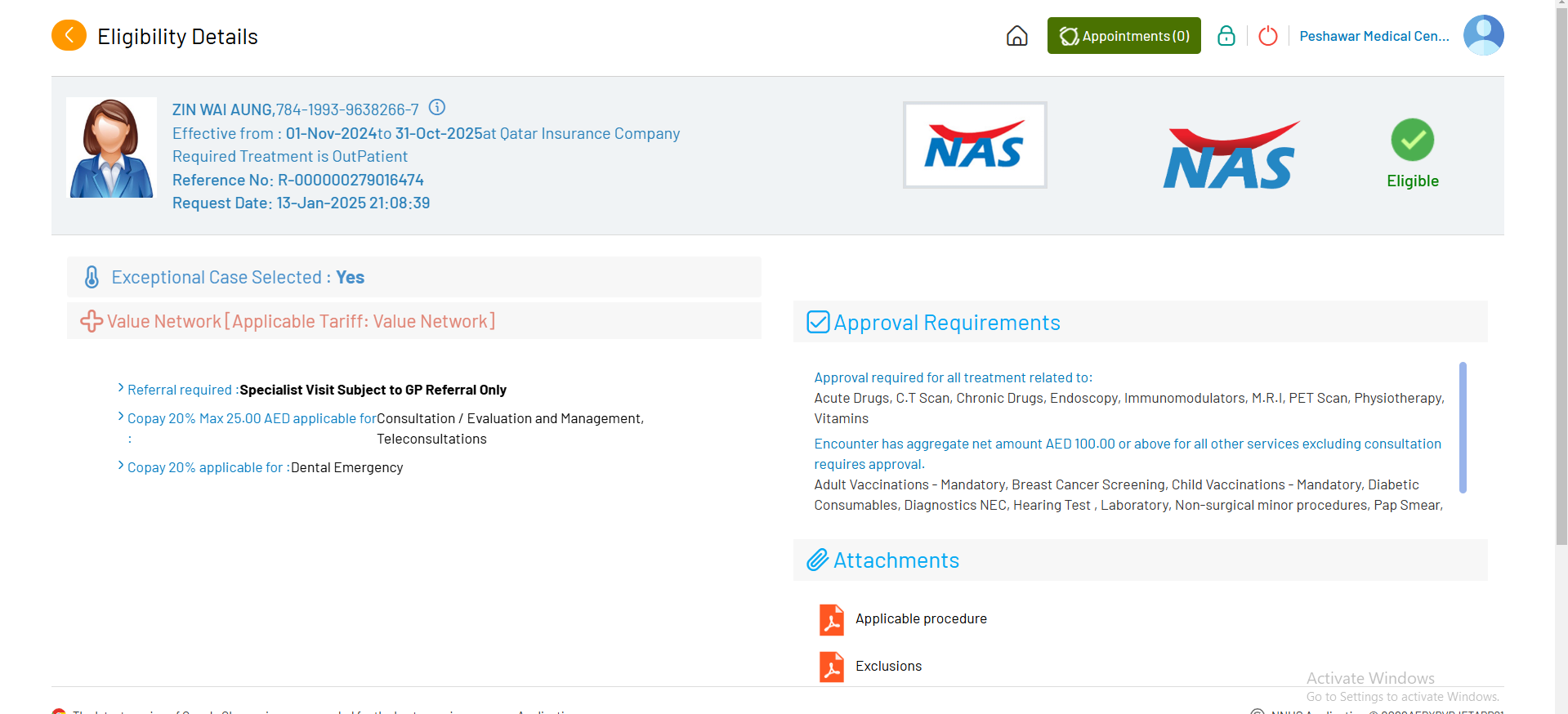This screenshot has height=714, width=1568.
Task: Click the red power logout icon
Action: point(1267,36)
